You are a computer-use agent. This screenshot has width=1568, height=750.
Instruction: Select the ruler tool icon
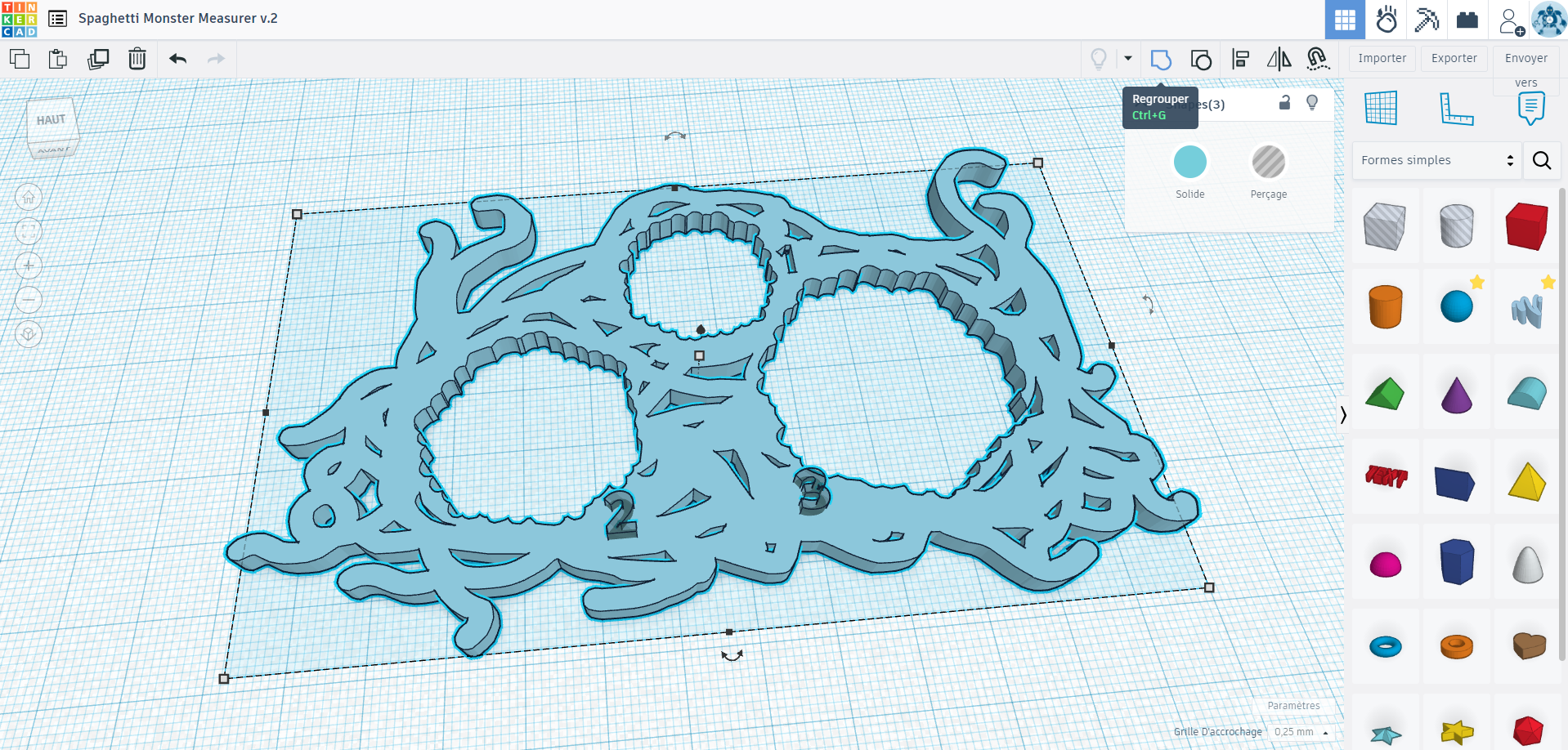click(x=1456, y=108)
